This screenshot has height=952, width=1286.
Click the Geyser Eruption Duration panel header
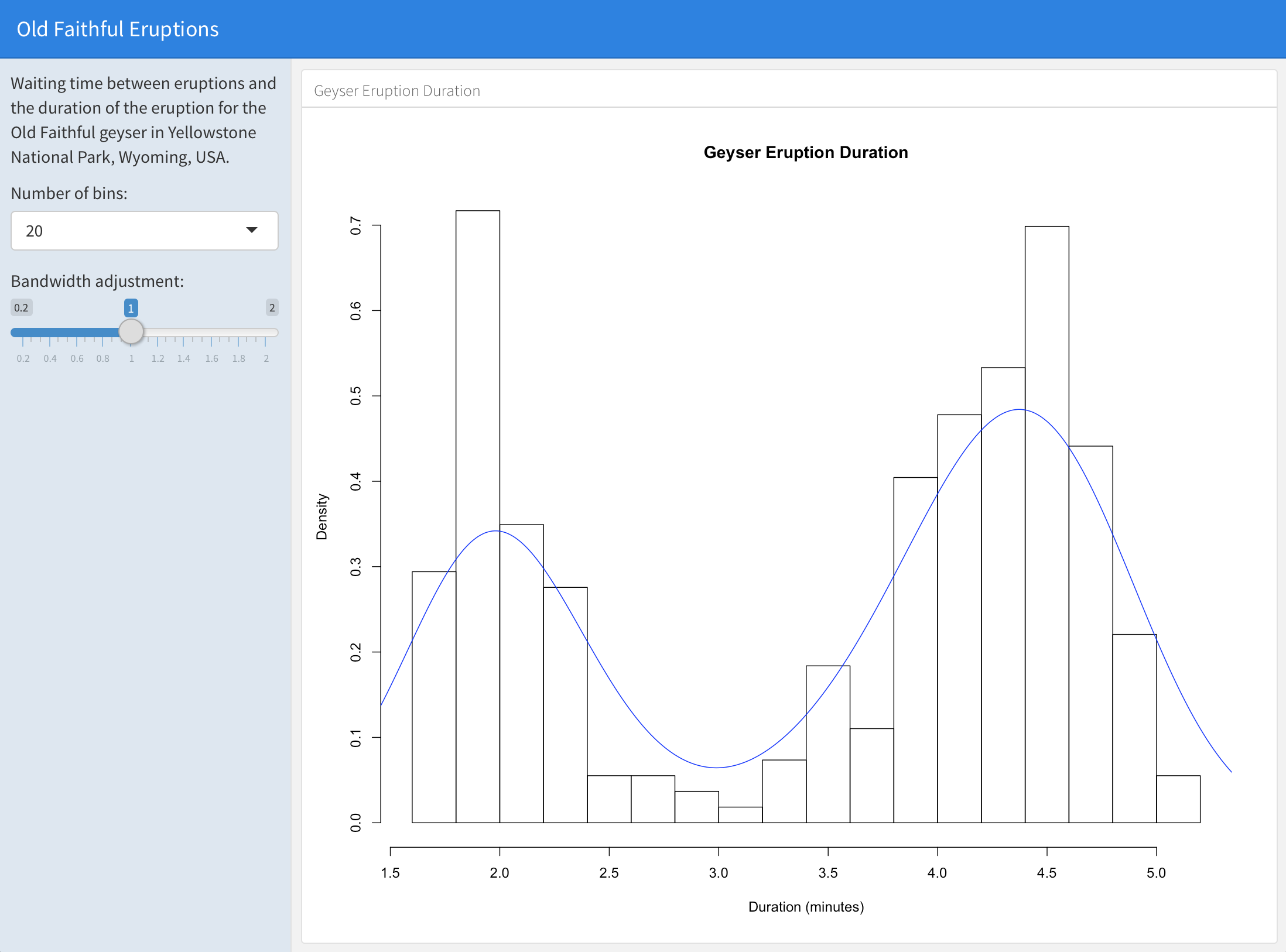pos(397,91)
